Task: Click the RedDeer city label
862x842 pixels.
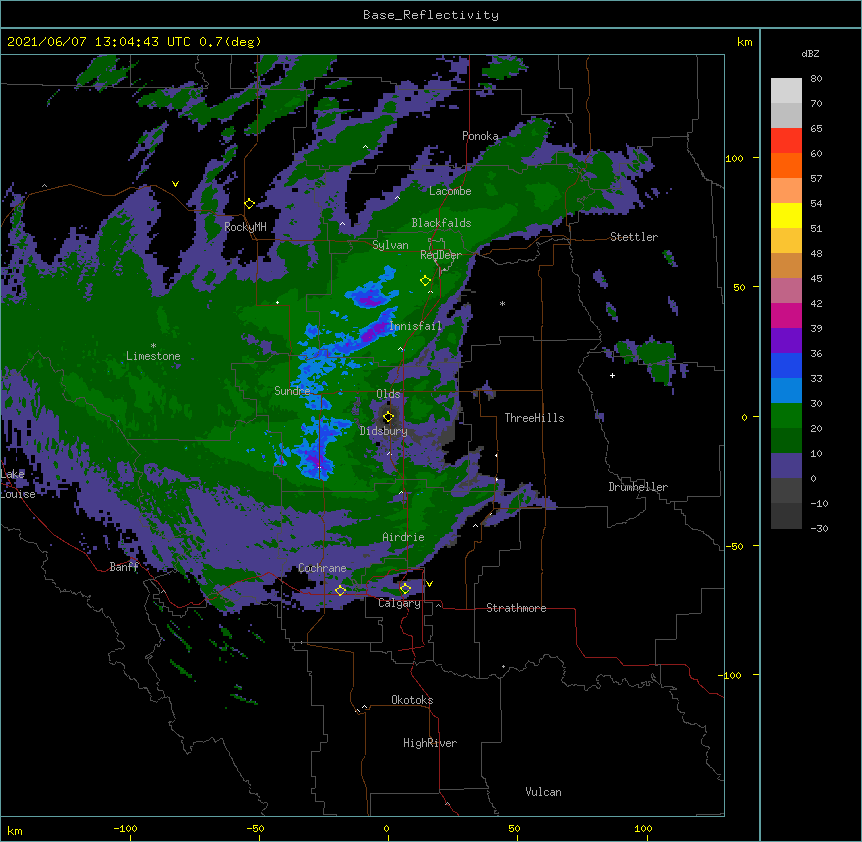Action: (x=441, y=255)
